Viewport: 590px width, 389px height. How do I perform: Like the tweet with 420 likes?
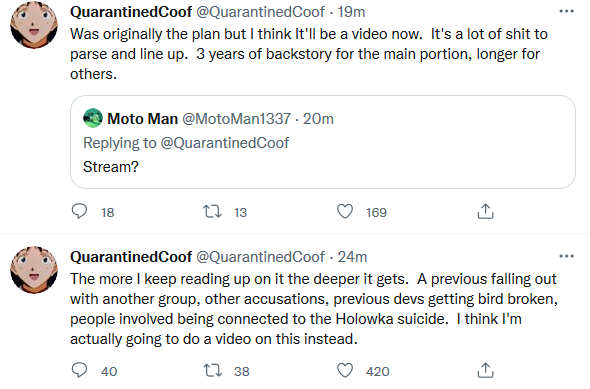click(345, 371)
